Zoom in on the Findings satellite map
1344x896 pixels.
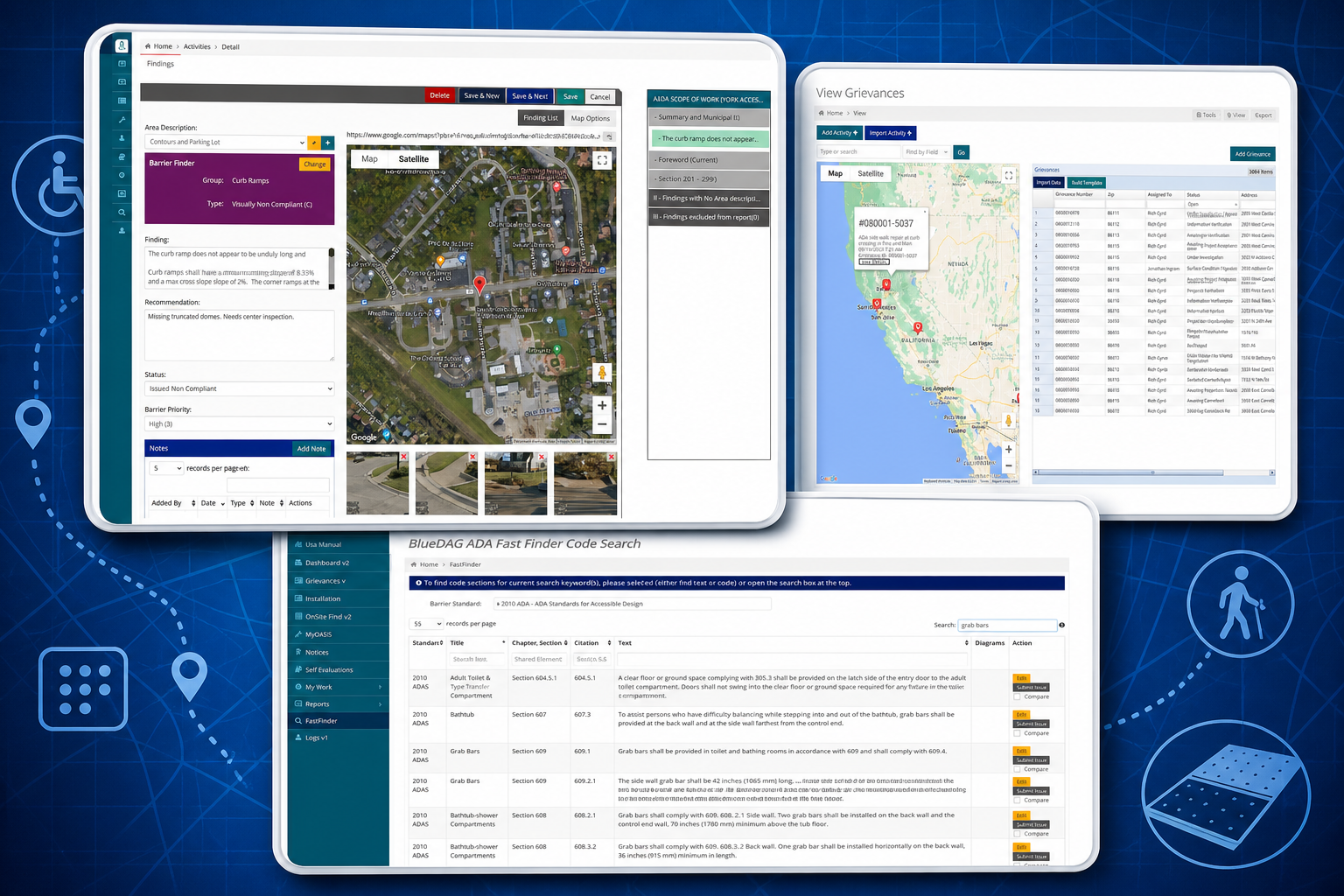[x=602, y=405]
